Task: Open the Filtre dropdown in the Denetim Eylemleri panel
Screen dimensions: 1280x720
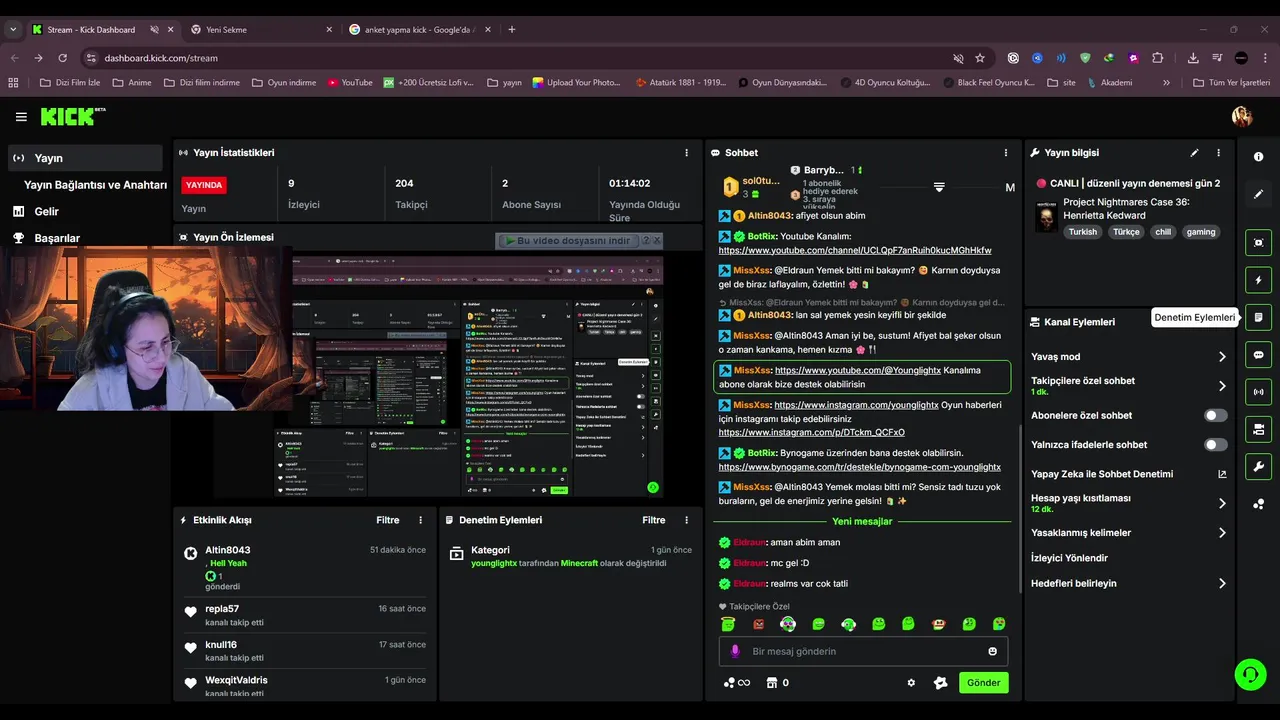Action: (654, 520)
